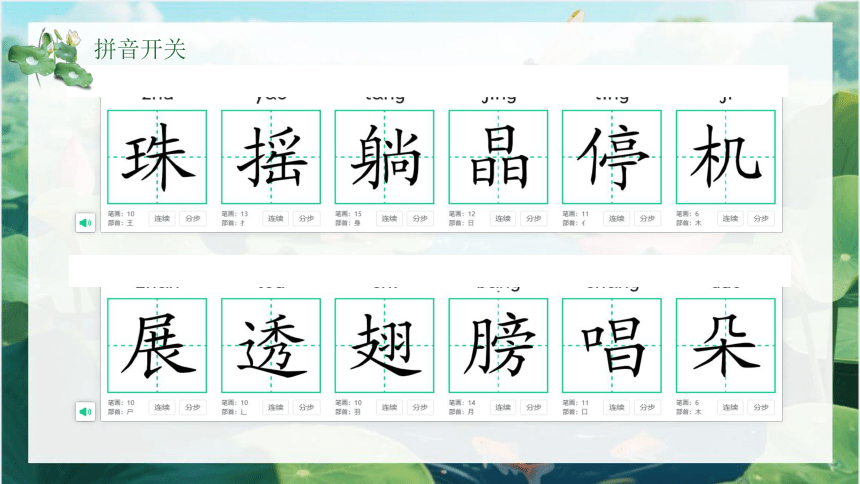Click 分步 button under 摇
Image resolution: width=860 pixels, height=484 pixels.
[306, 218]
